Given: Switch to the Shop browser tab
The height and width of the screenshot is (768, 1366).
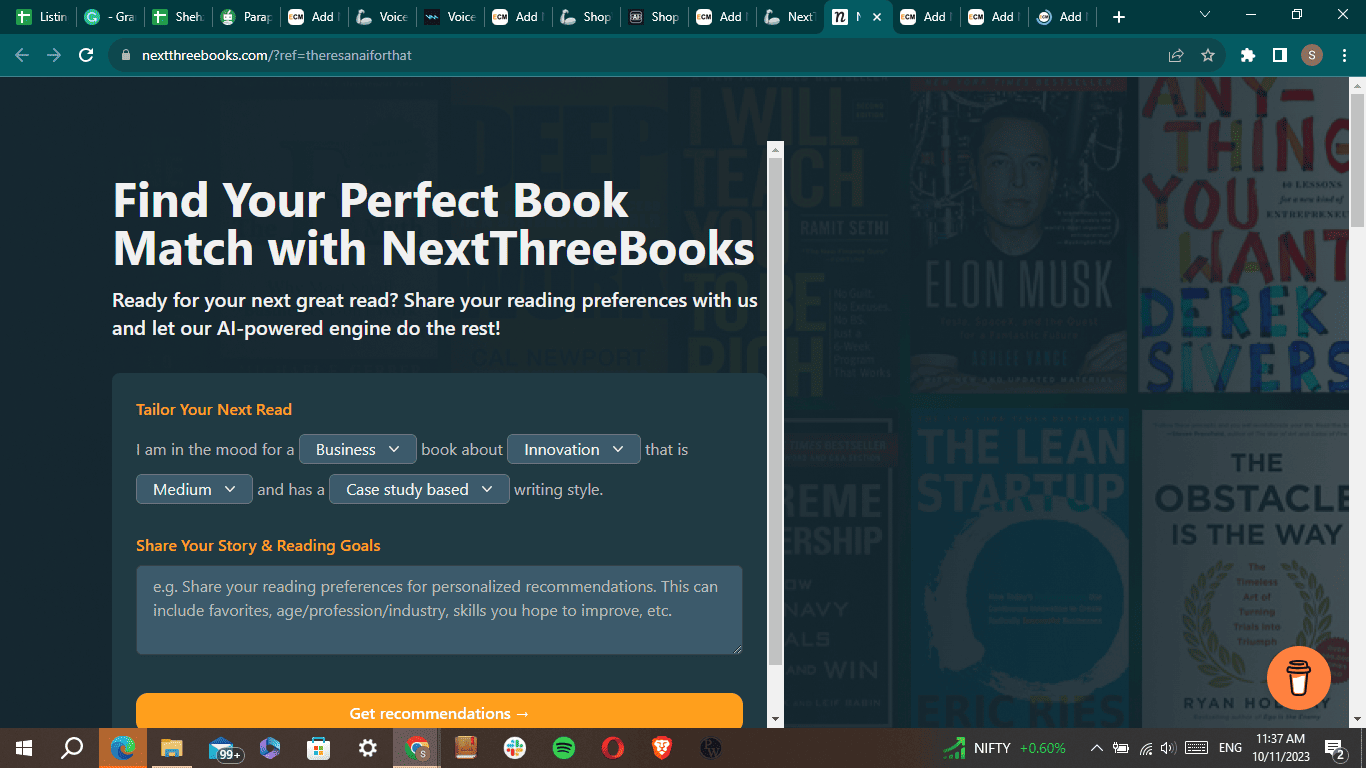Looking at the screenshot, I should pyautogui.click(x=585, y=17).
